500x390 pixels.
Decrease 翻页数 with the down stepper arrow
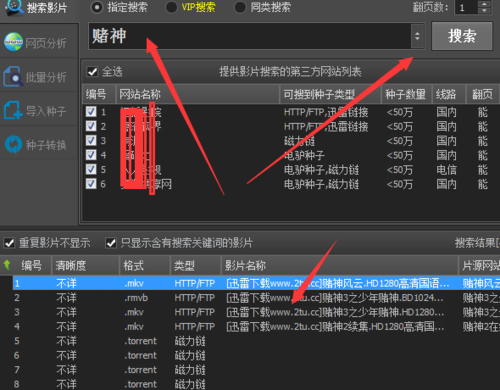[x=484, y=11]
